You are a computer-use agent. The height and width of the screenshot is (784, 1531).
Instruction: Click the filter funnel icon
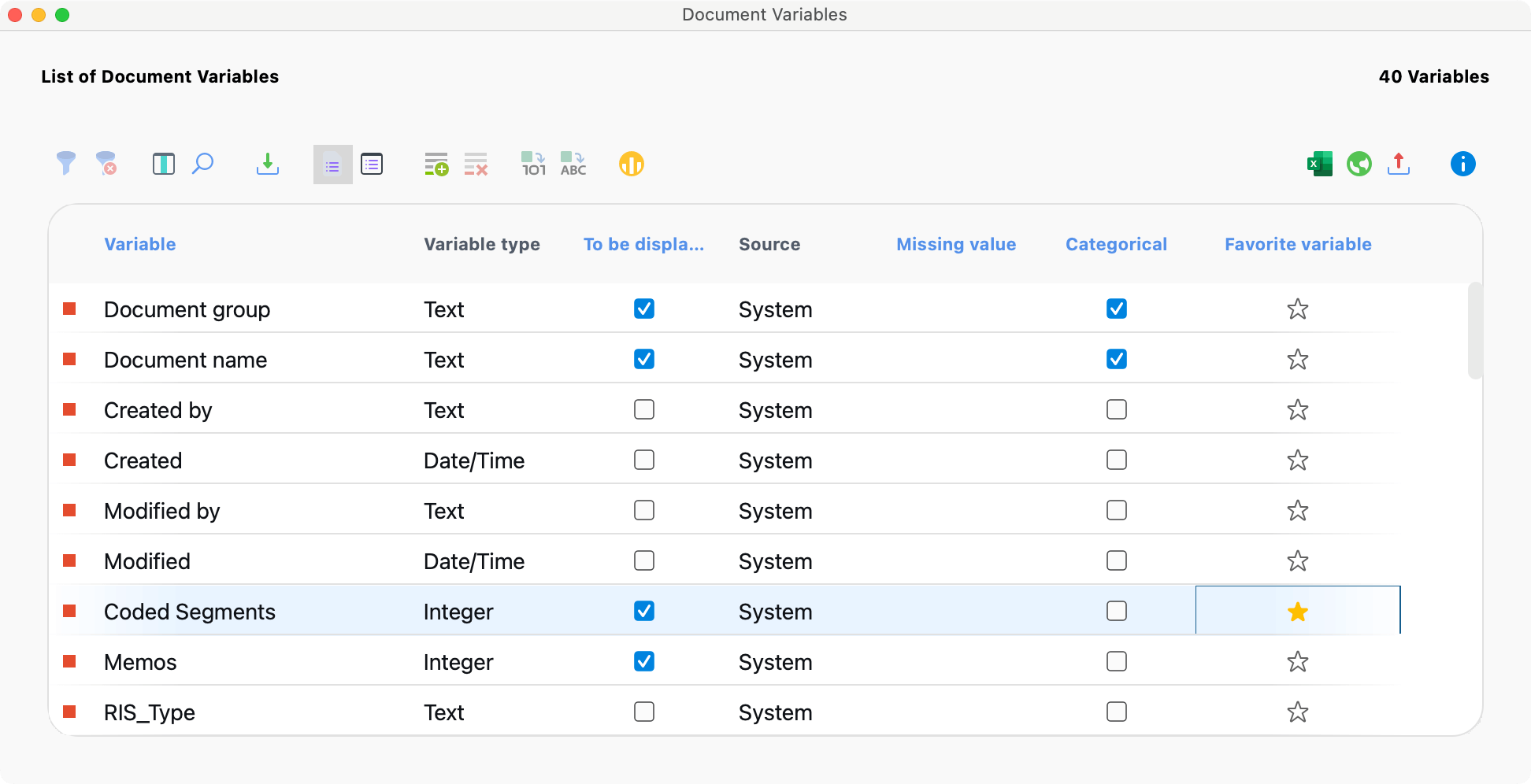[66, 164]
